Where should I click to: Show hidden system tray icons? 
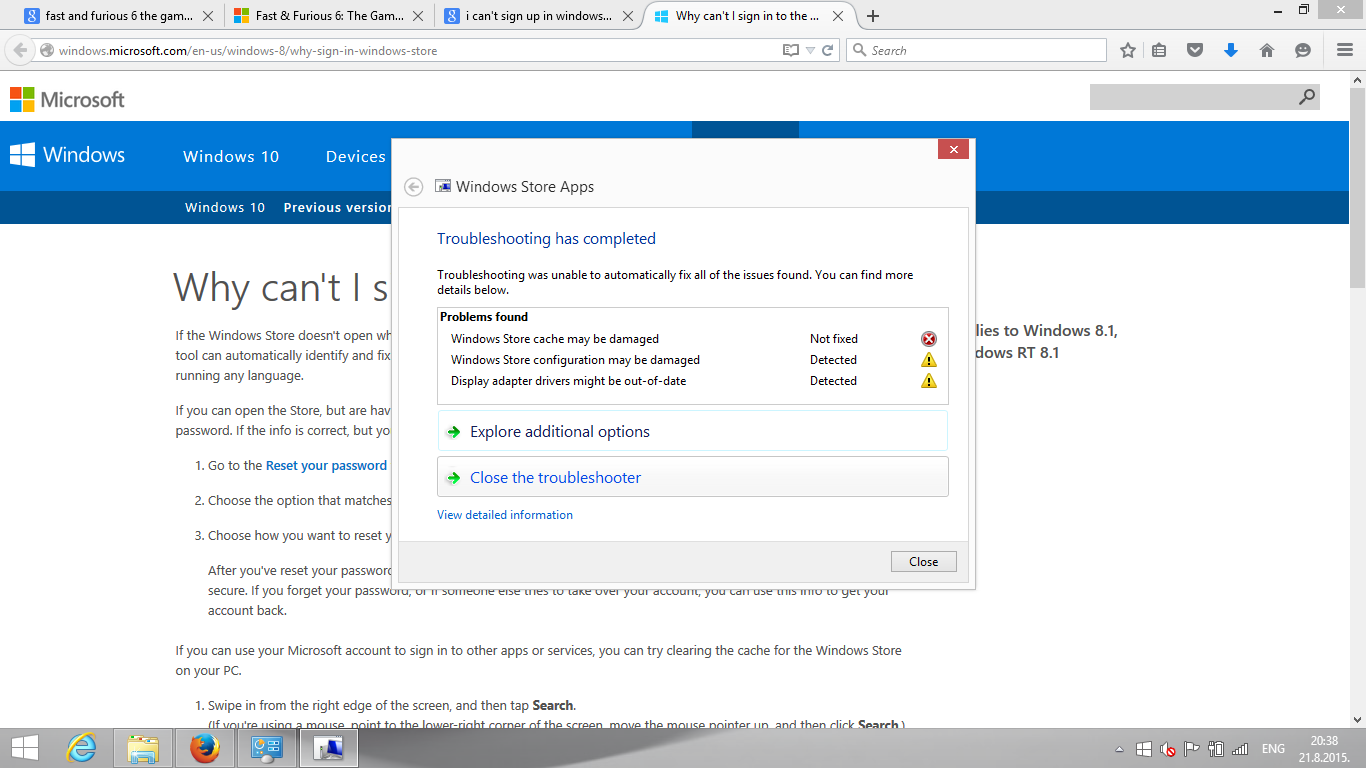[1118, 749]
